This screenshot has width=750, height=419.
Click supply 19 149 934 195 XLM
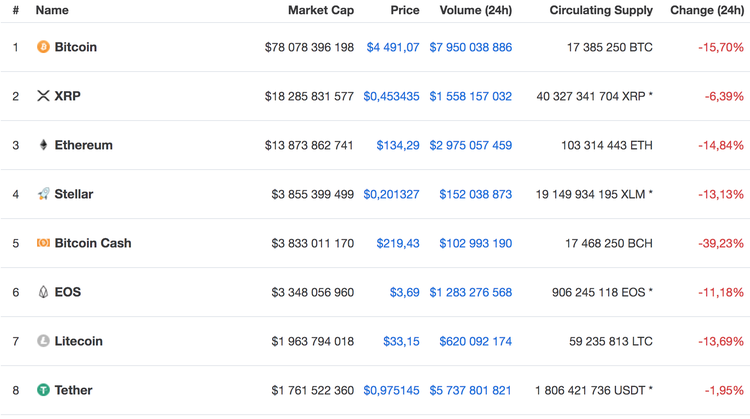pyautogui.click(x=591, y=194)
